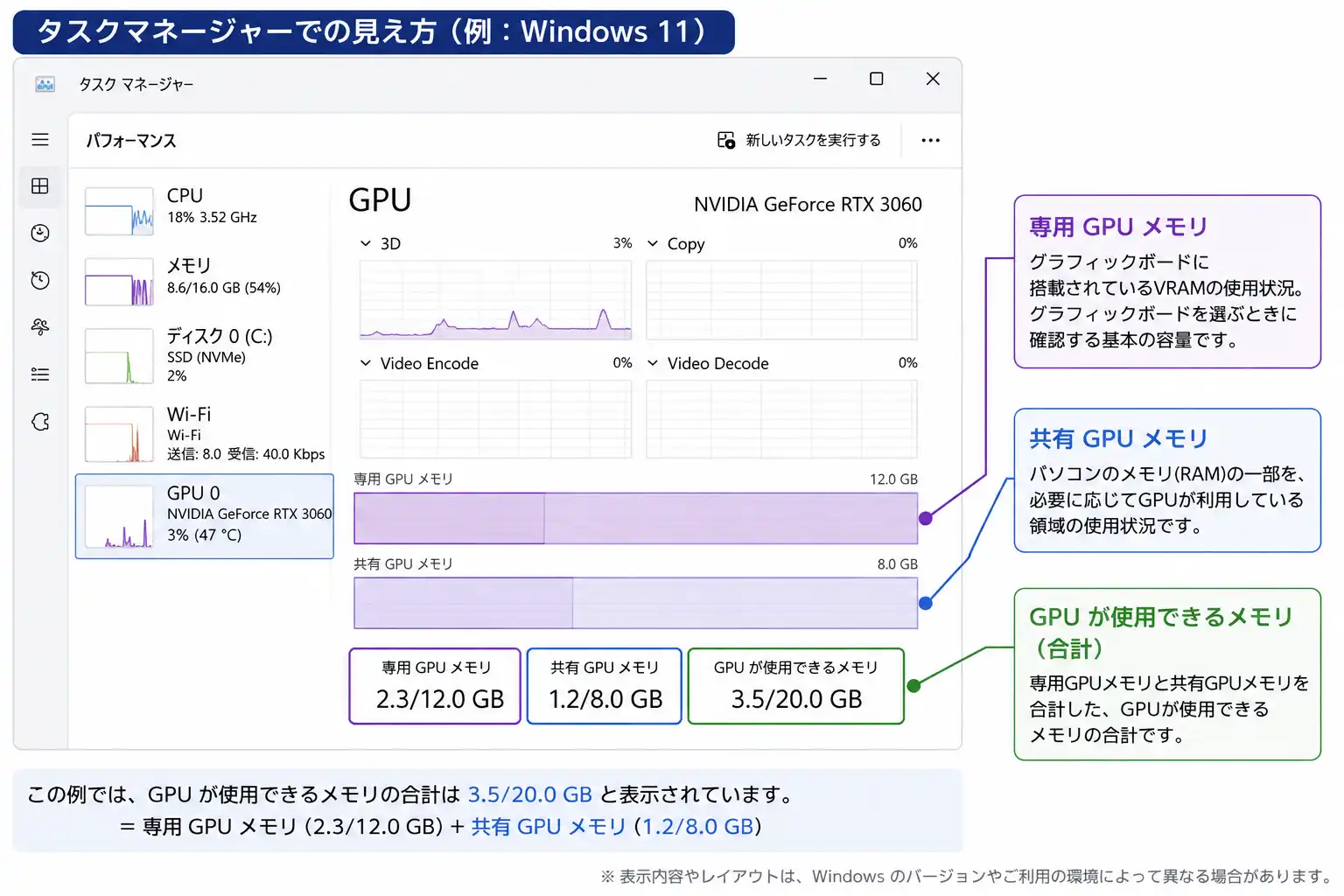
Task: Open the hamburger navigation menu
Action: point(40,140)
